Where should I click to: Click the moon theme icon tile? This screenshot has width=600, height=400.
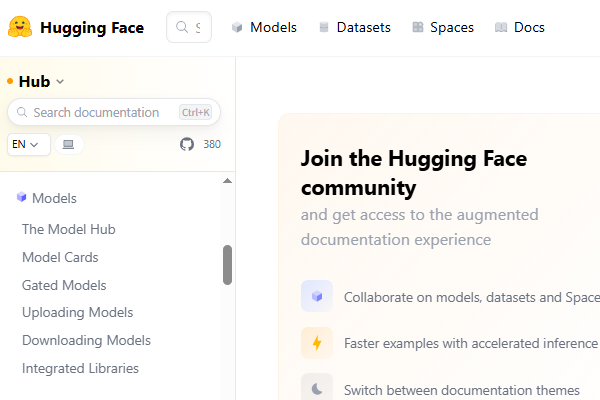(317, 387)
